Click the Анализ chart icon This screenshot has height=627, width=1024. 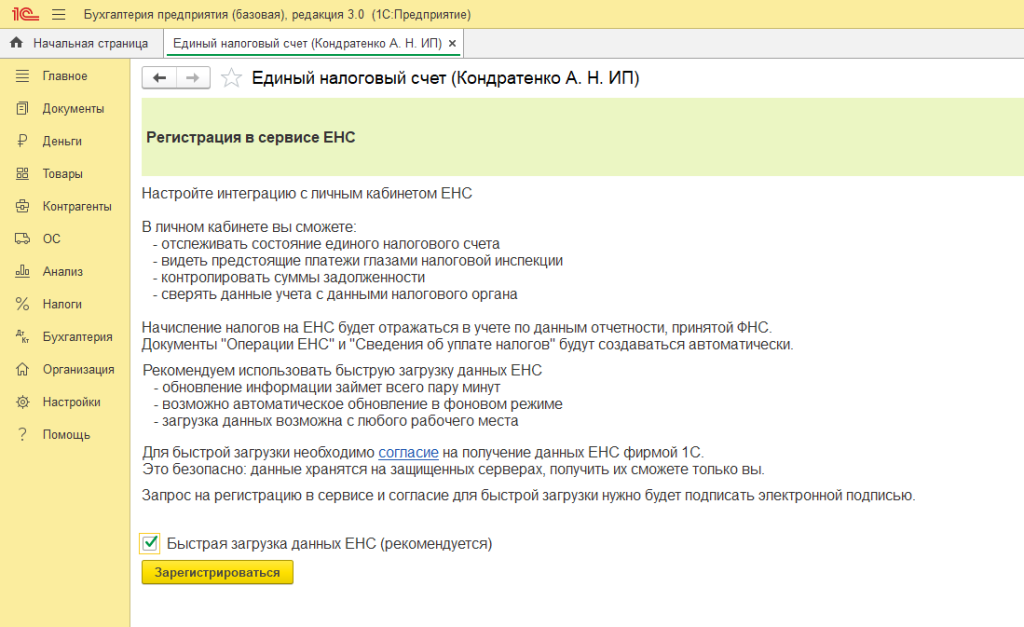(22, 271)
